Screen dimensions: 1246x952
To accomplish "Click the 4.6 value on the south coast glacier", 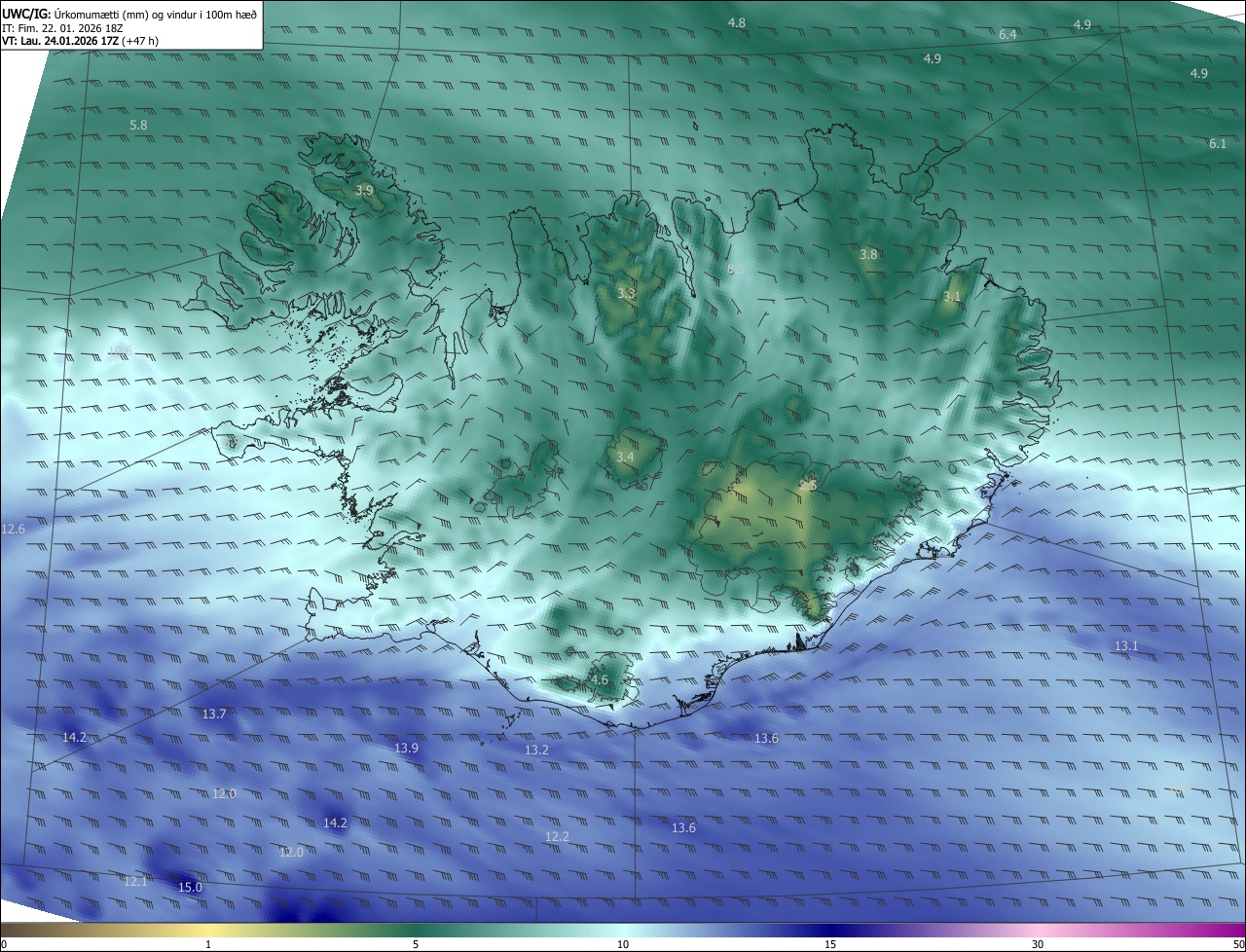I will pyautogui.click(x=599, y=679).
